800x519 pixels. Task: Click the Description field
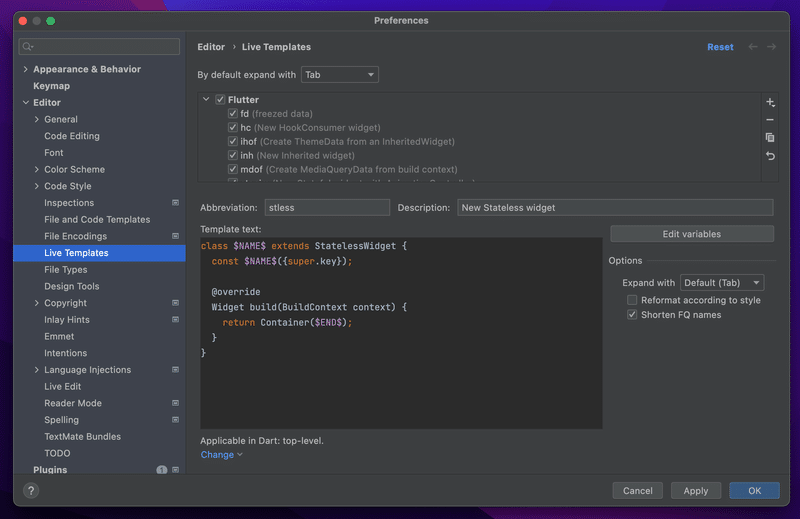coord(615,208)
